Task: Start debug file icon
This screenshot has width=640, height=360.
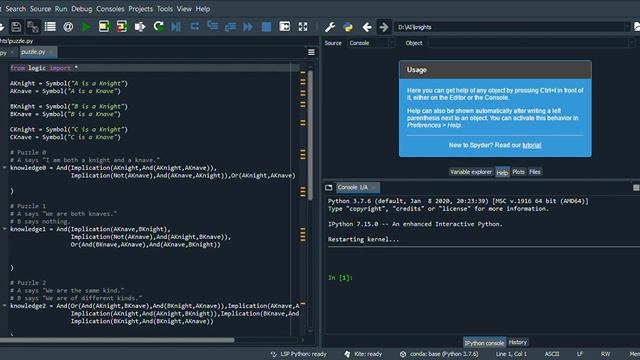Action: pos(176,27)
